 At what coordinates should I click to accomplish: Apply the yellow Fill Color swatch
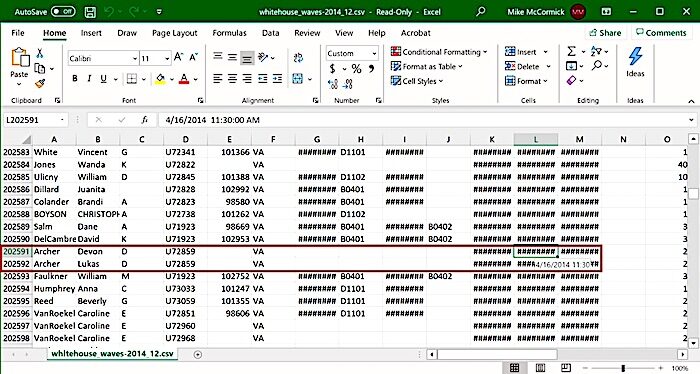coord(160,79)
